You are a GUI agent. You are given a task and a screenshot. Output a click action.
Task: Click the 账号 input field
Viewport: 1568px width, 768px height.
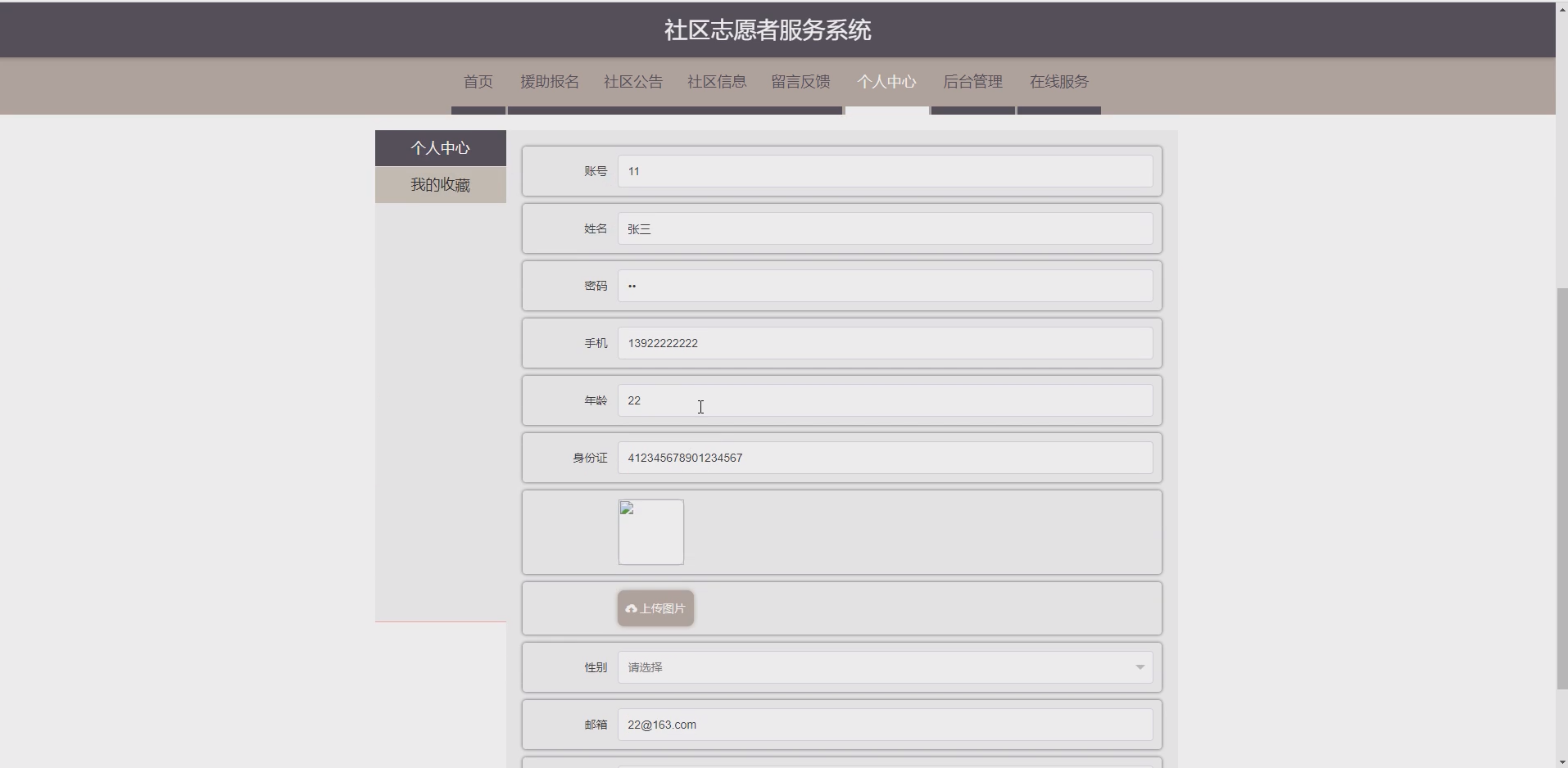(x=886, y=171)
